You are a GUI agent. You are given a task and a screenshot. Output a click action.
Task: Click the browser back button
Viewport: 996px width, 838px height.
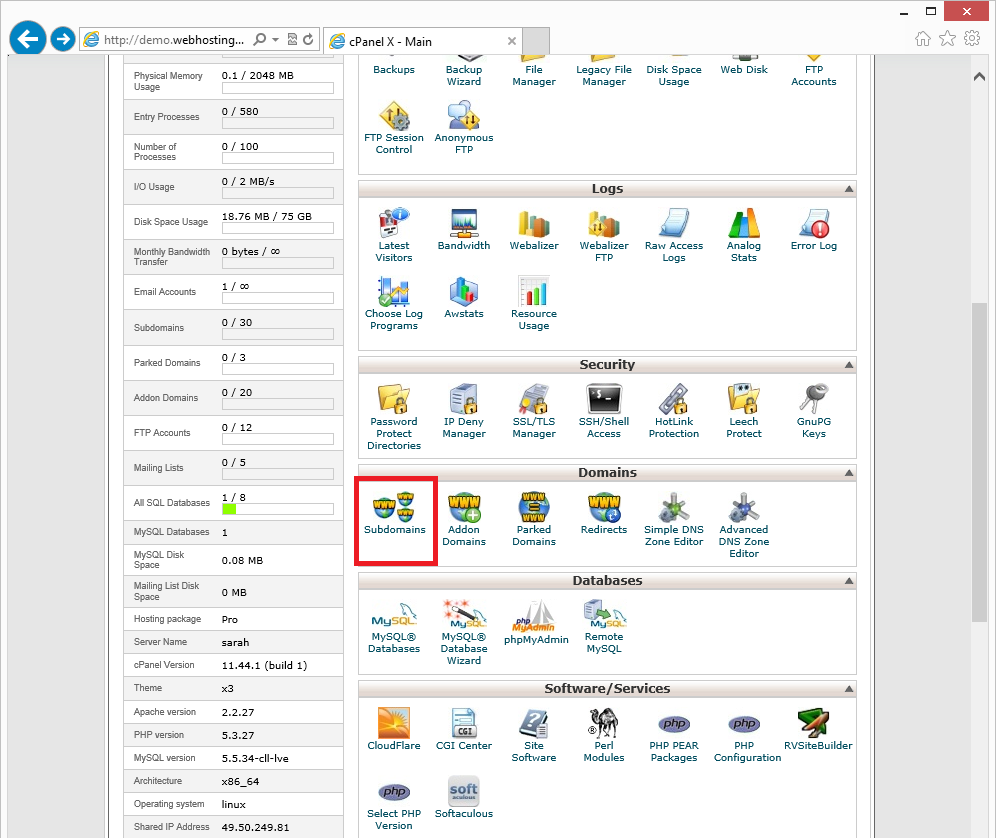coord(28,39)
